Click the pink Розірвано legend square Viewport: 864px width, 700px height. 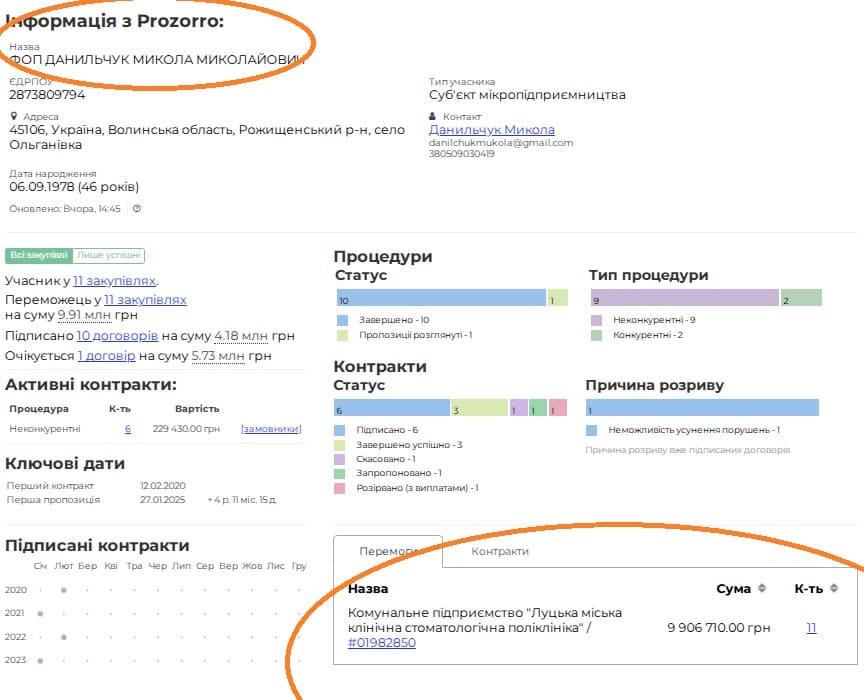[x=342, y=488]
